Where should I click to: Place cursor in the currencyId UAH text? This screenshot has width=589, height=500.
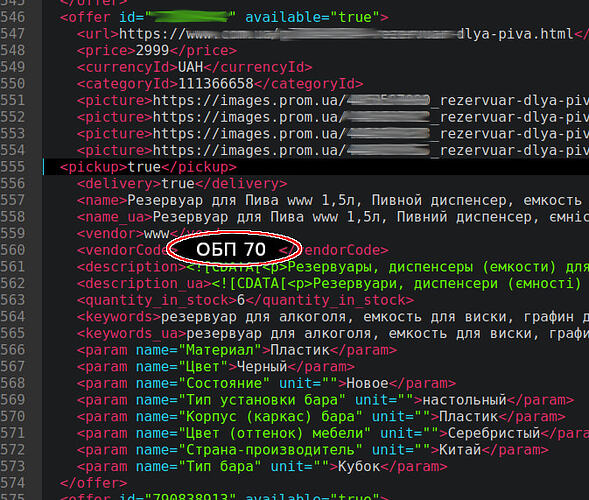190,67
